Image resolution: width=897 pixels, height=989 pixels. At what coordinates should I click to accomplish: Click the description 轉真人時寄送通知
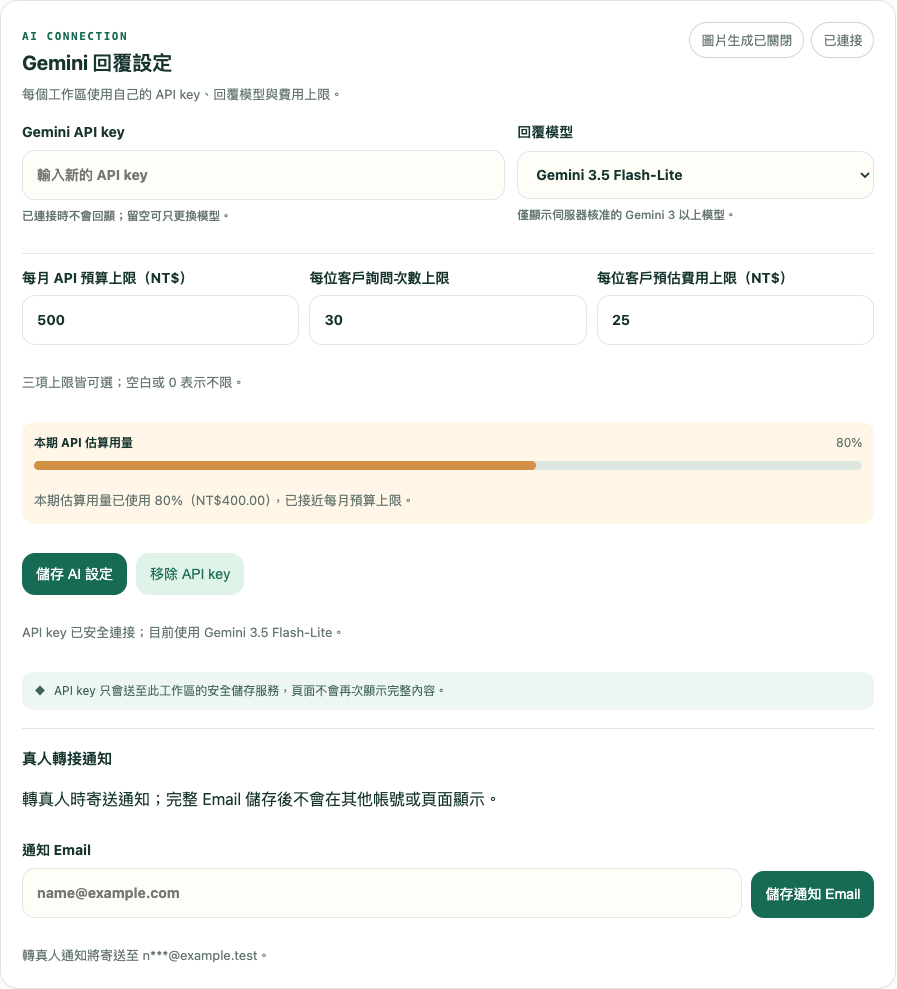click(259, 799)
